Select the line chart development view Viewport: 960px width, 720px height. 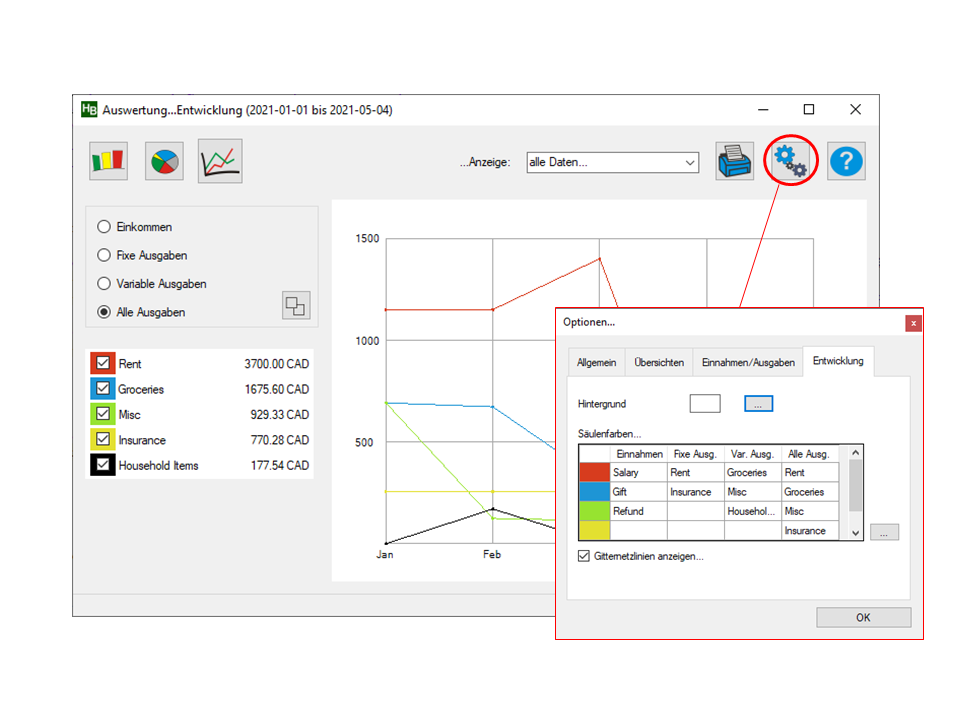tap(220, 161)
